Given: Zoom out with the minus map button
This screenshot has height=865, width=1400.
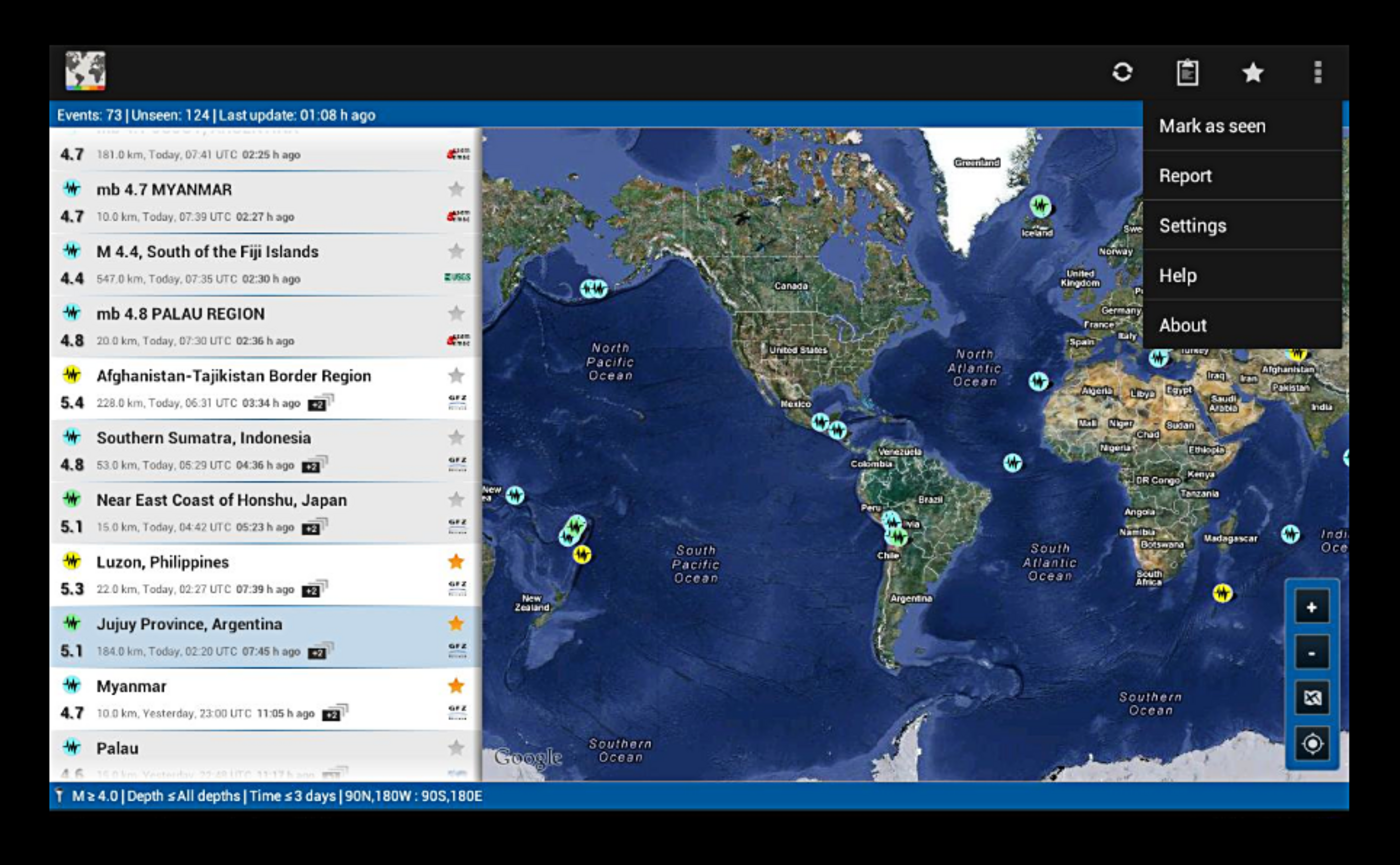Looking at the screenshot, I should tap(1311, 653).
